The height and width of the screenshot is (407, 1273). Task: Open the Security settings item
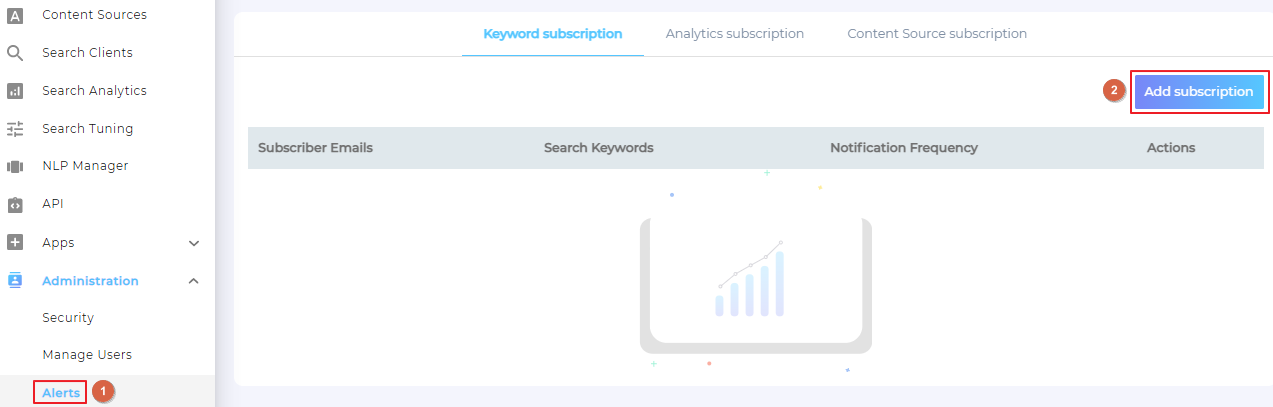point(68,318)
